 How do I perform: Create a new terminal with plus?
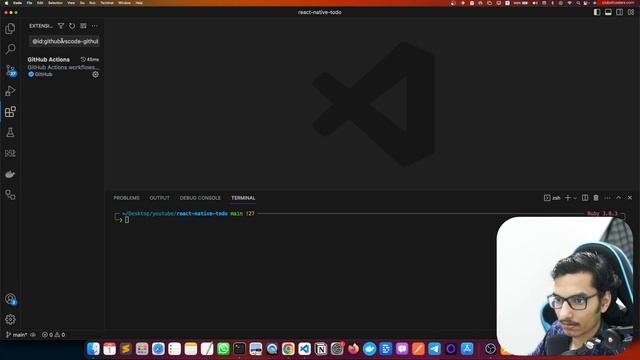pos(567,198)
